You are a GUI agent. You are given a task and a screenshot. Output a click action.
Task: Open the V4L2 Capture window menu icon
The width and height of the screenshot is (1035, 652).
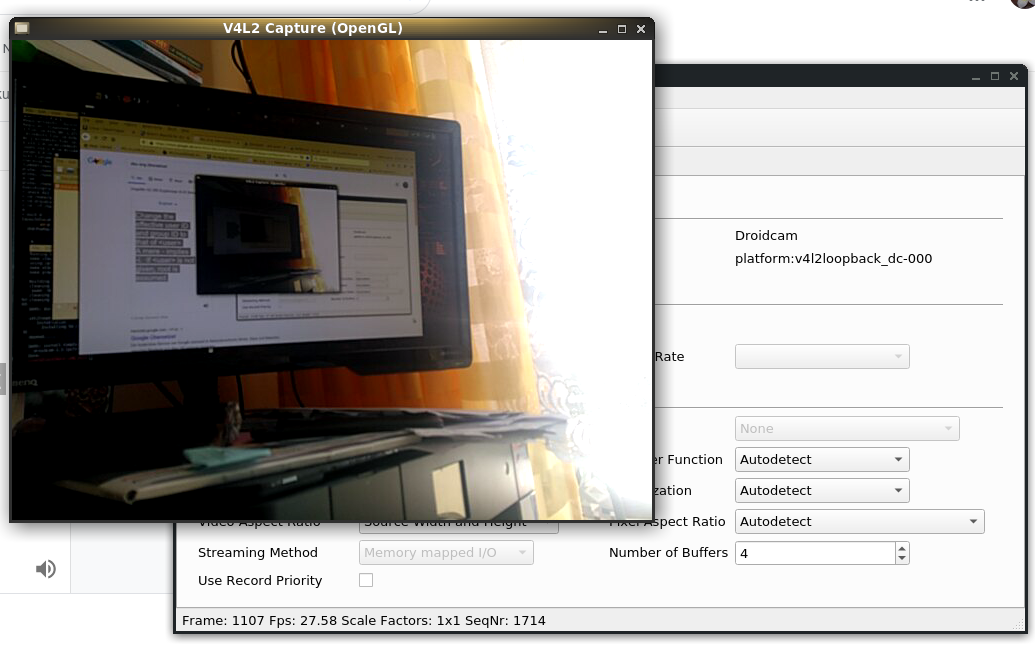pyautogui.click(x=21, y=29)
